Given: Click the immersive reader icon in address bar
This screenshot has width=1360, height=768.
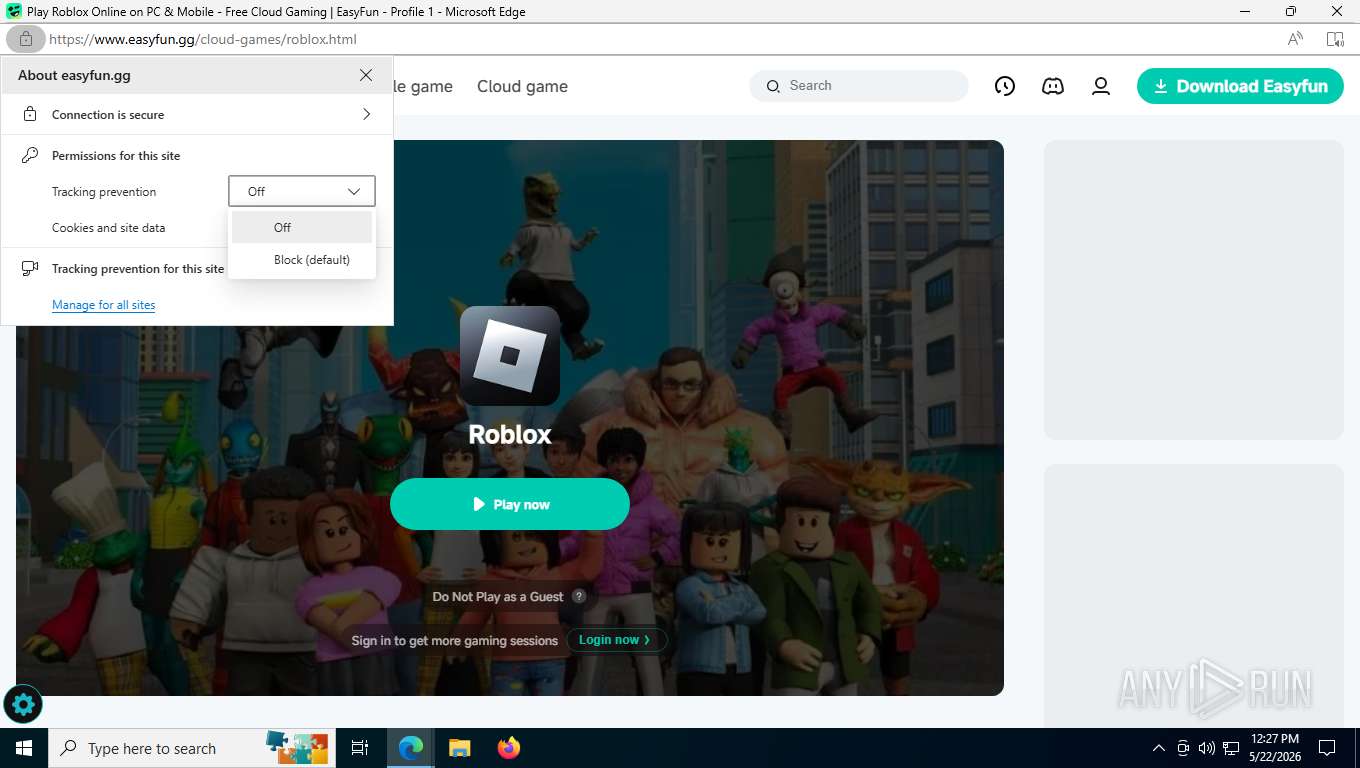Looking at the screenshot, I should point(1335,39).
